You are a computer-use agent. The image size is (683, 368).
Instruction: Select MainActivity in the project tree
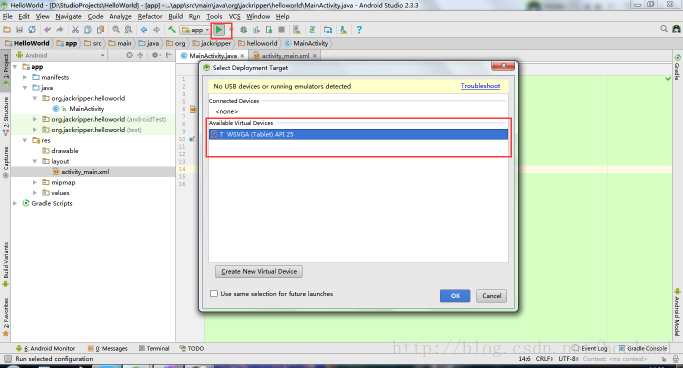pyautogui.click(x=87, y=109)
